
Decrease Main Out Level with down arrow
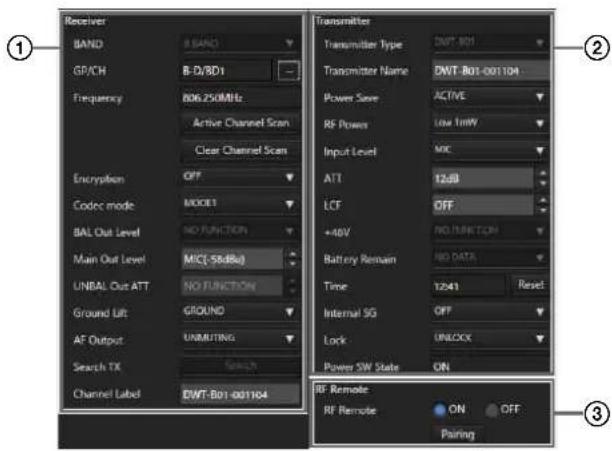[292, 264]
